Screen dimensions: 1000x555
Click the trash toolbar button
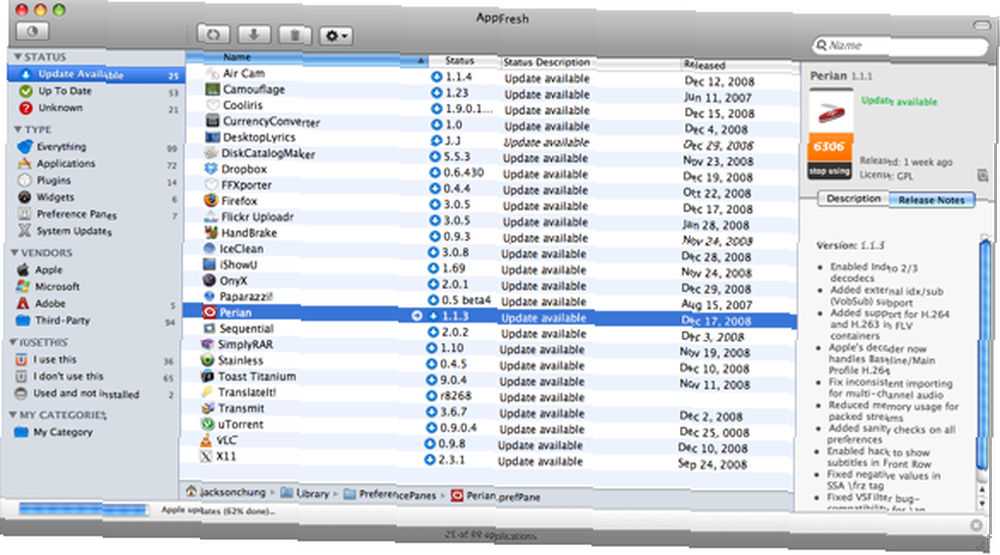pos(294,35)
